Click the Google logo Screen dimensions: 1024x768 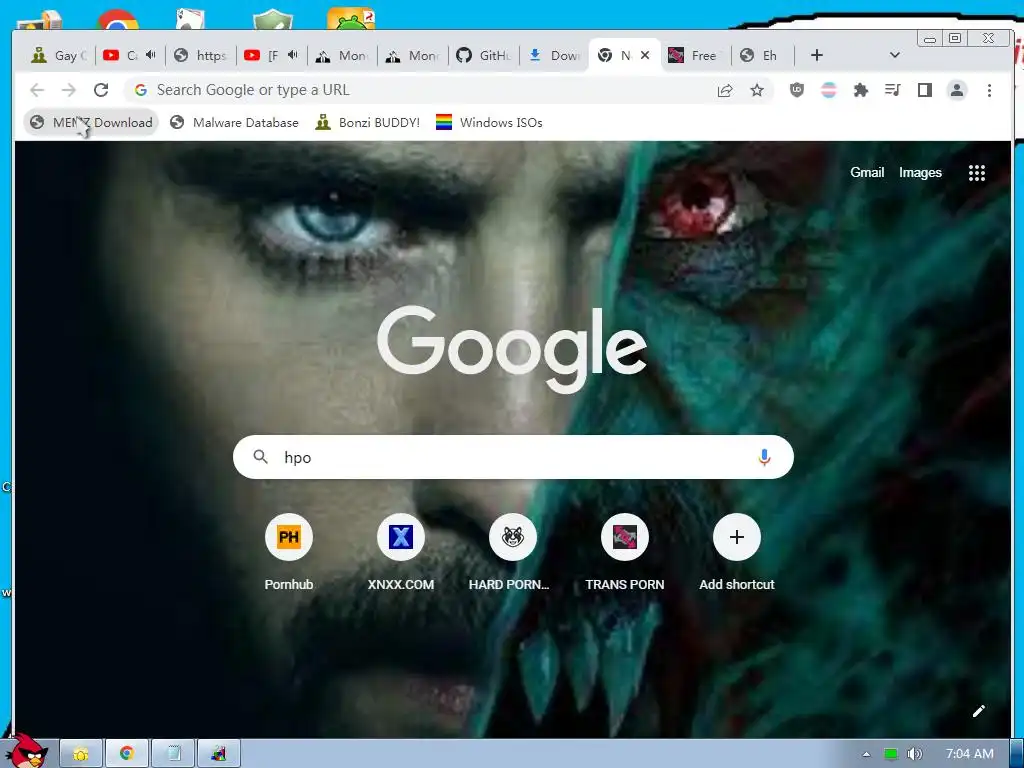tap(512, 349)
